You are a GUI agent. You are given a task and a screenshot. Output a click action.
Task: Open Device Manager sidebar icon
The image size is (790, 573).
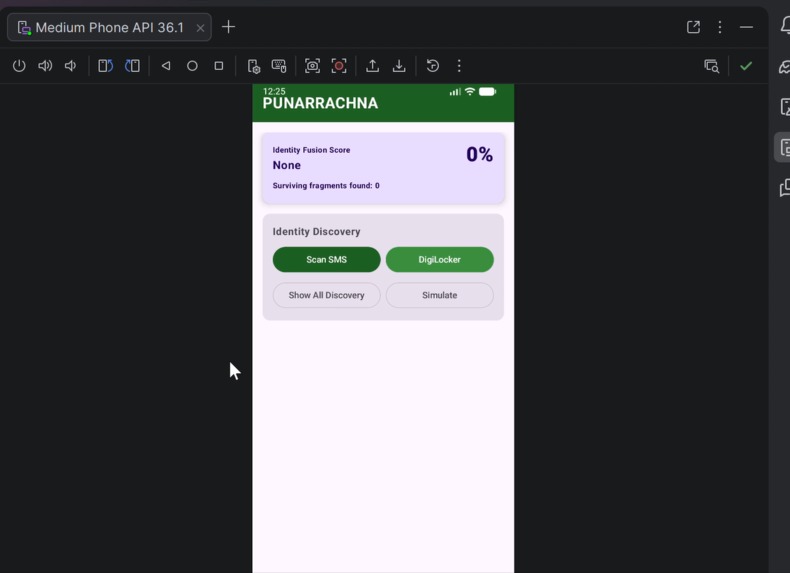pyautogui.click(x=785, y=107)
